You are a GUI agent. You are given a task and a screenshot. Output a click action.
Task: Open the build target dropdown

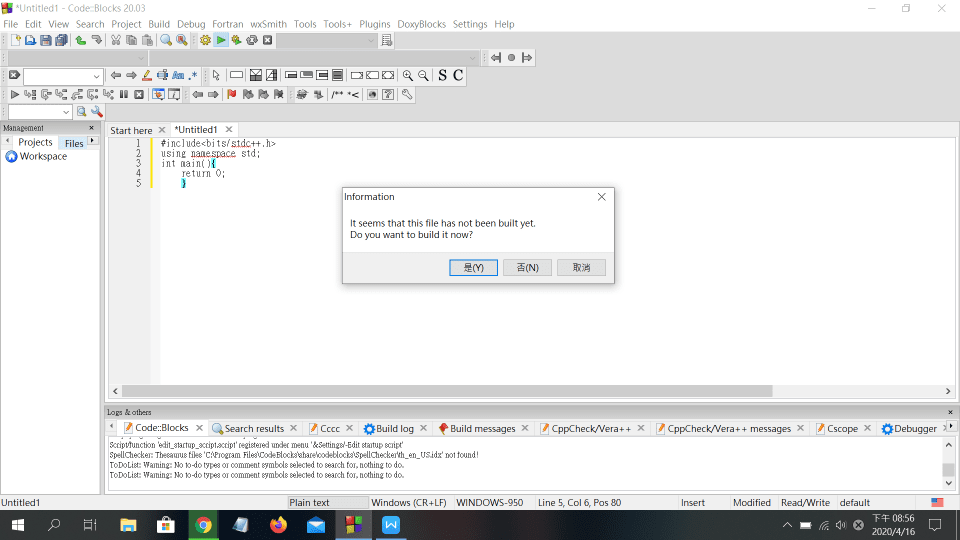coord(371,41)
